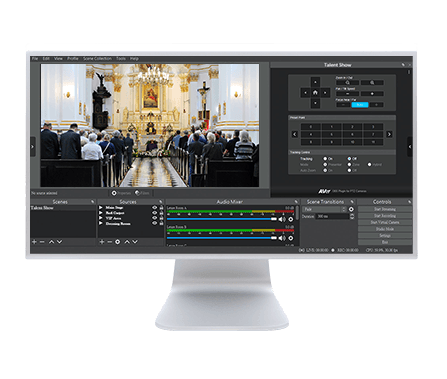The height and width of the screenshot is (379, 447).
Task: Select Presenter tracking mode
Action: pyautogui.click(x=325, y=165)
